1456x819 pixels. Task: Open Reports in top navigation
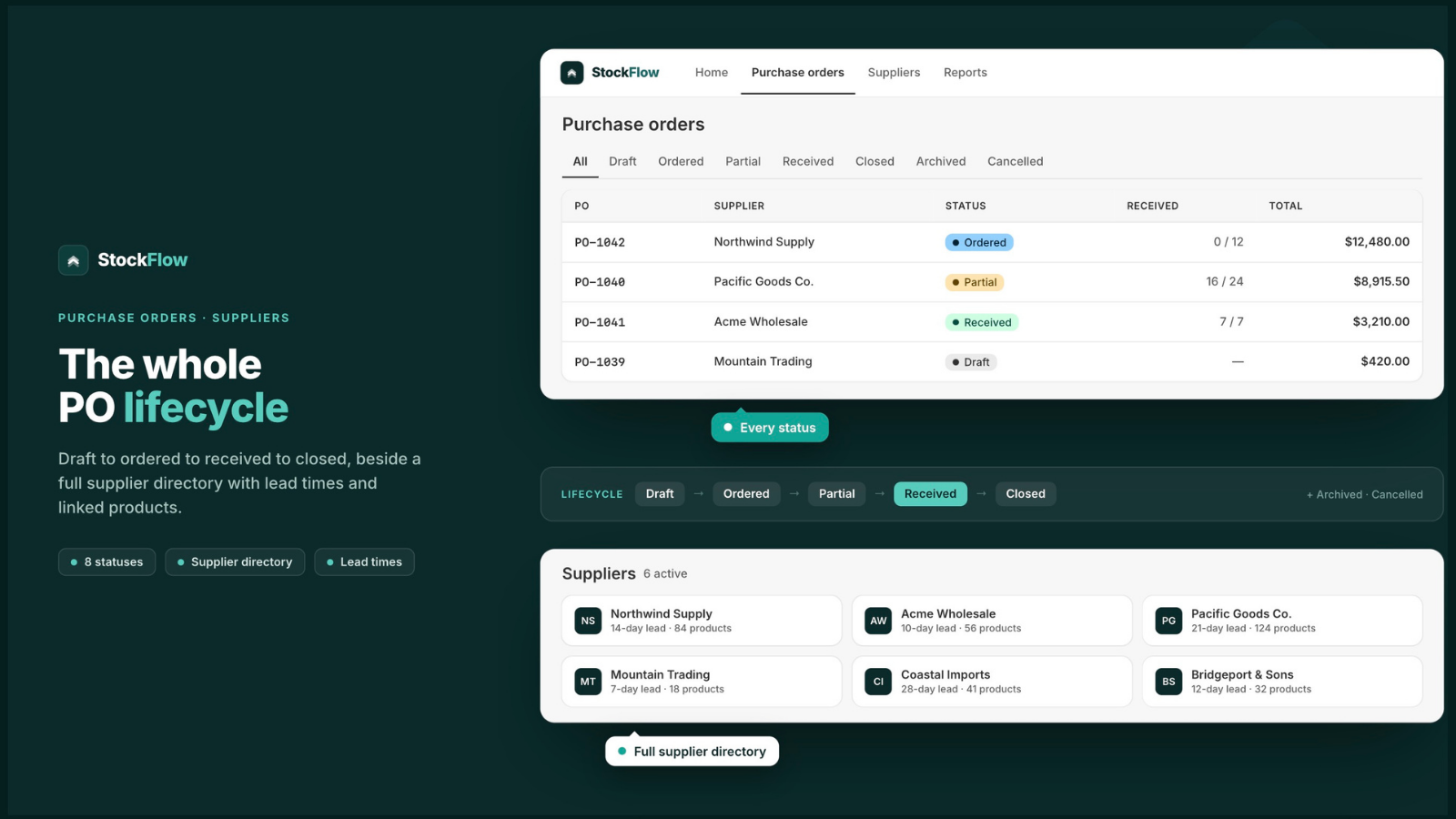tap(966, 73)
